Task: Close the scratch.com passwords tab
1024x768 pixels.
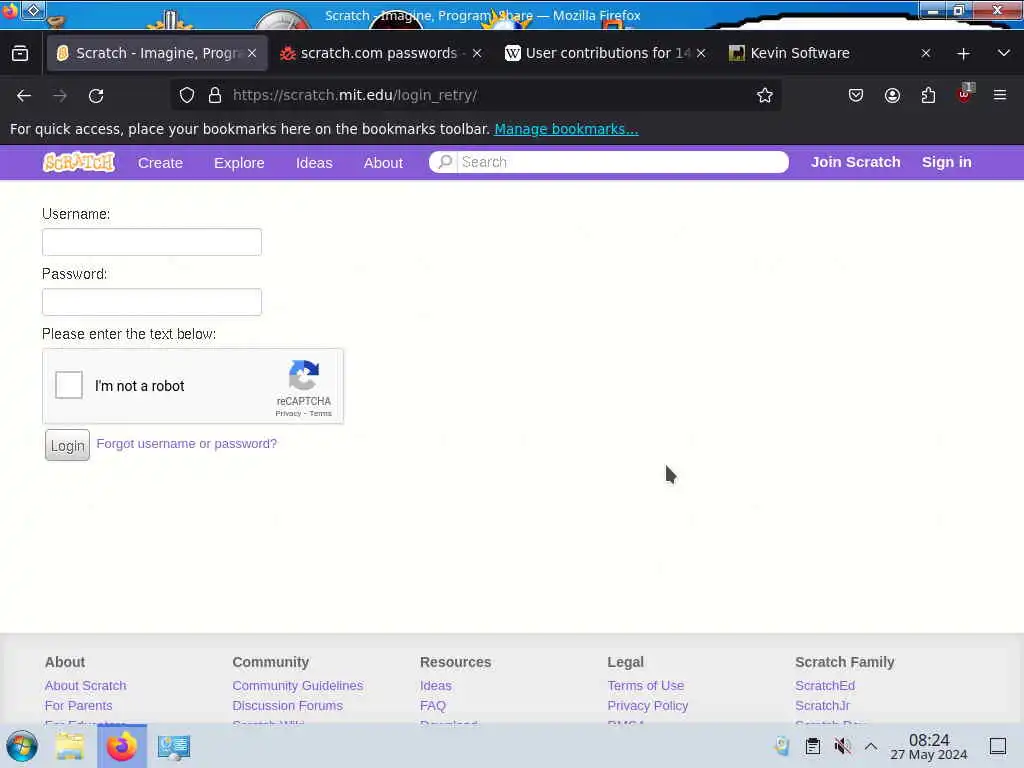Action: (x=477, y=53)
